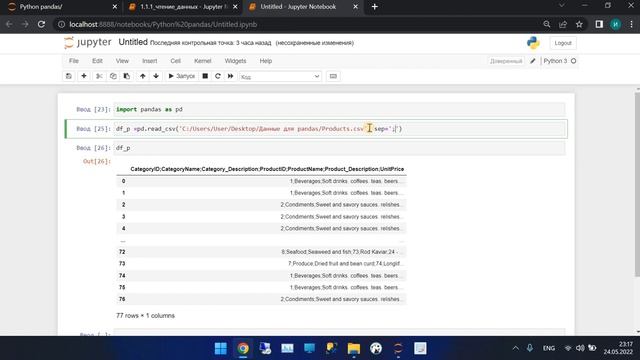This screenshot has width=640, height=360.
Task: Bookmark this page with the star icon
Action: [579, 24]
